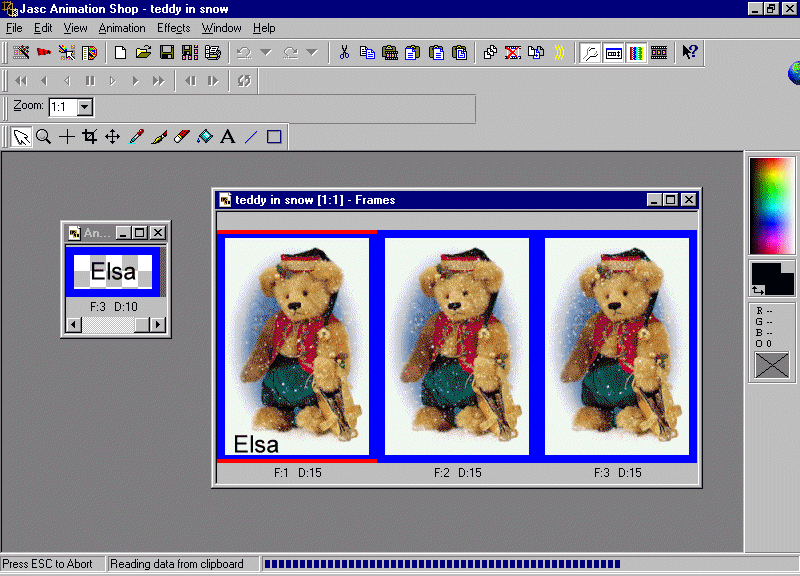Open the Zoom ratio dropdown
The height and width of the screenshot is (576, 800).
84,106
